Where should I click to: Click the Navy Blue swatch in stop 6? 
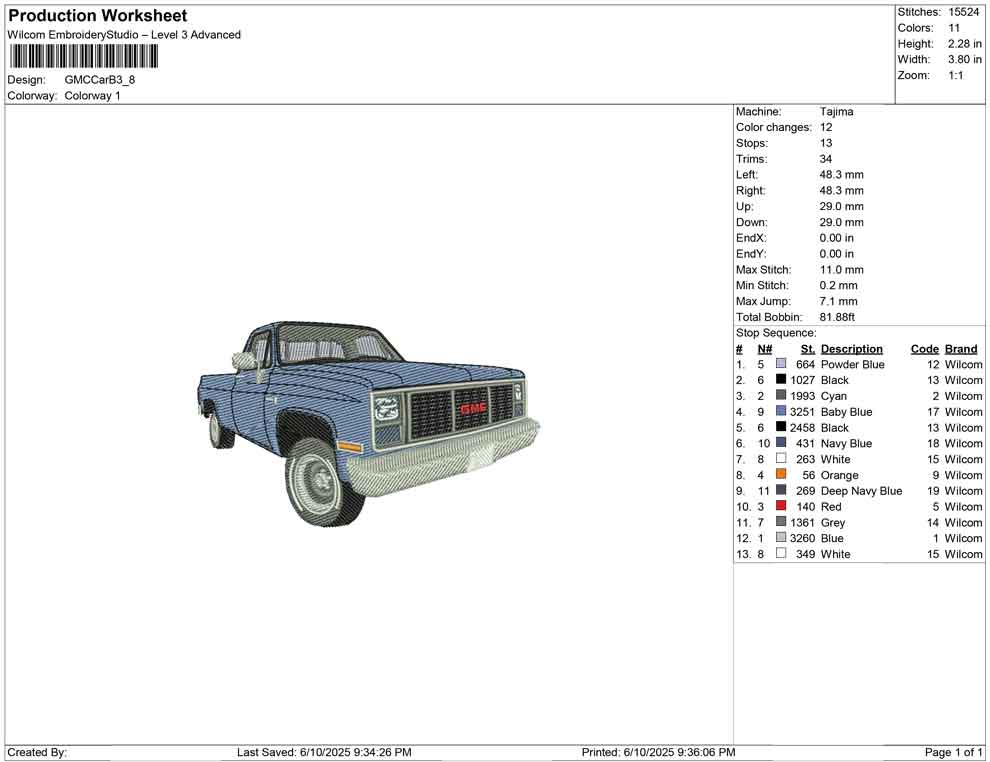pyautogui.click(x=781, y=443)
